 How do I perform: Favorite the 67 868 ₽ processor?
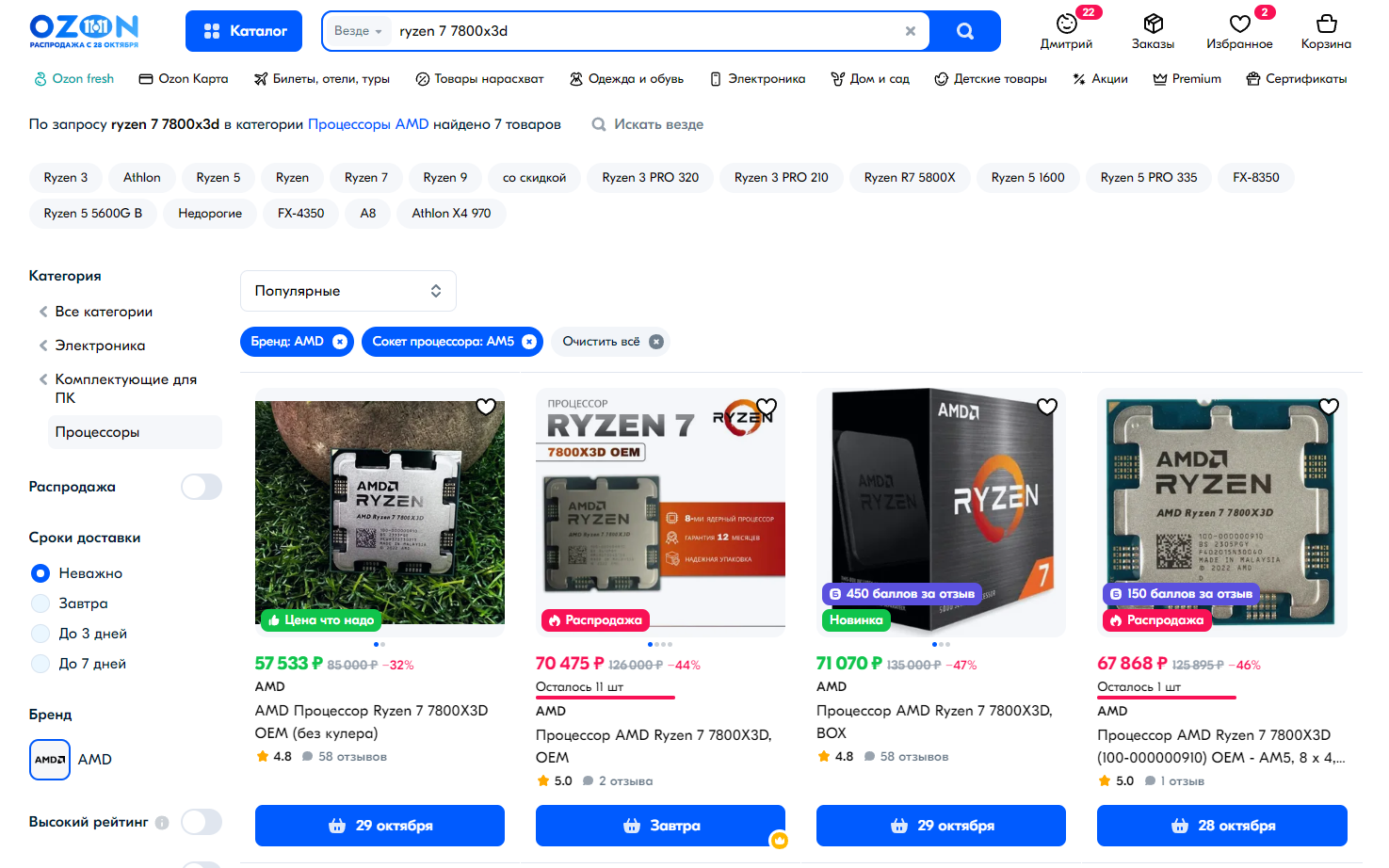(x=1329, y=407)
